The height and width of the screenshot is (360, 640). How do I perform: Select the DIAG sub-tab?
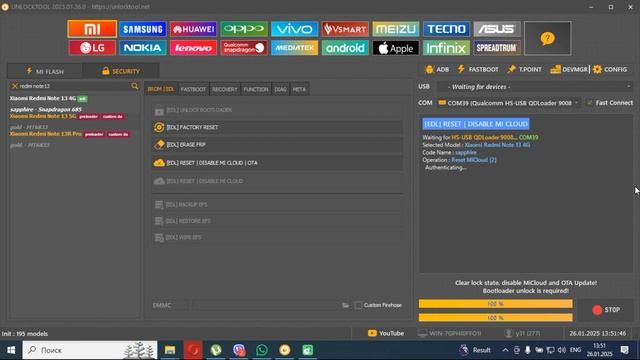(x=280, y=89)
